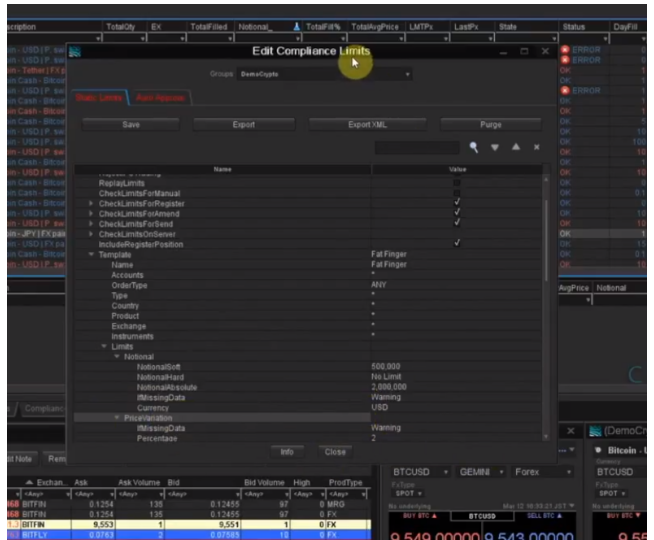Click the Percentage value 2
Viewport: 654px width, 540px height.
[374, 438]
